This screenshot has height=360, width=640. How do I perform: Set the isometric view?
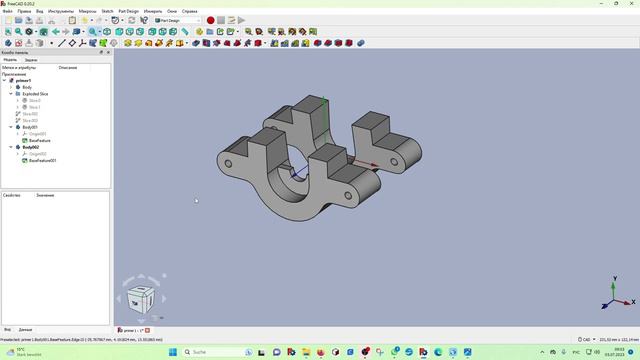tap(107, 31)
